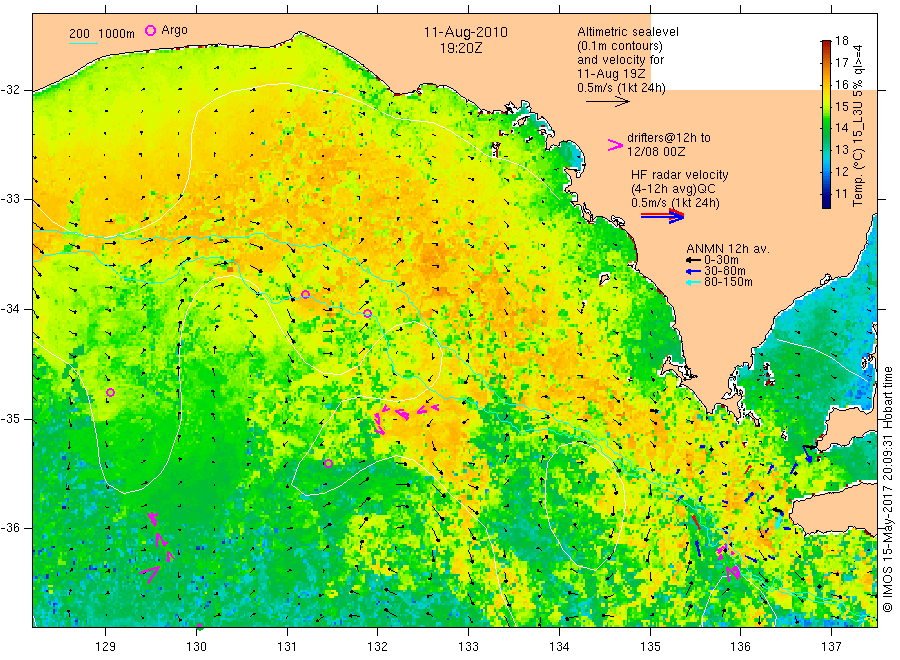Click the 'HF radar velocity' label

(x=680, y=175)
